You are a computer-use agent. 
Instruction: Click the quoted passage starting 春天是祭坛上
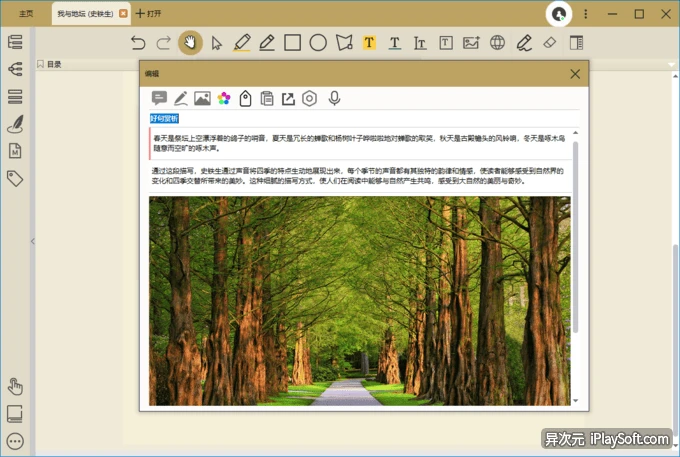coord(360,143)
